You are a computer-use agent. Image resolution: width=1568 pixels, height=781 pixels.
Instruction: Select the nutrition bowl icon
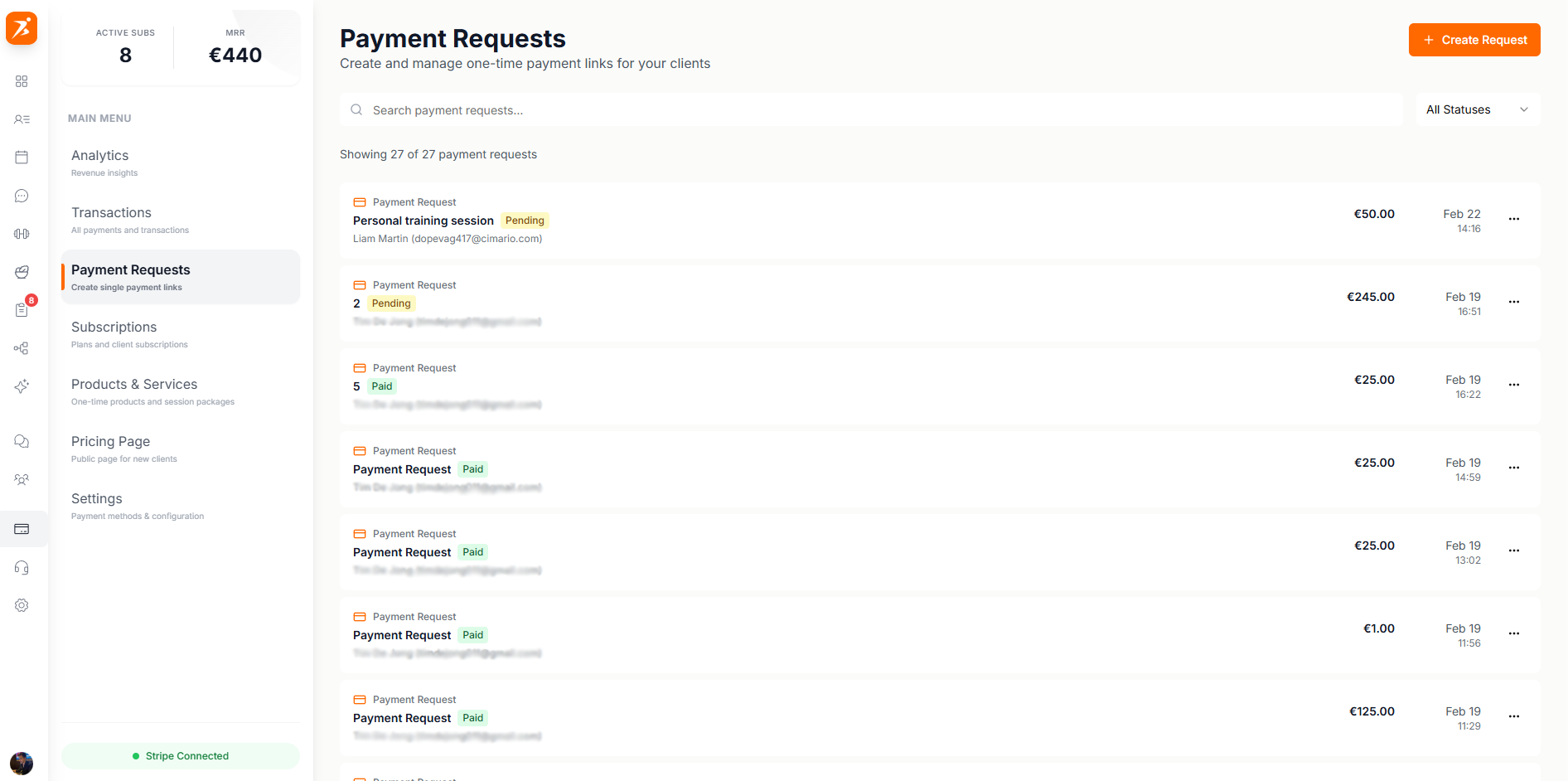pos(22,272)
